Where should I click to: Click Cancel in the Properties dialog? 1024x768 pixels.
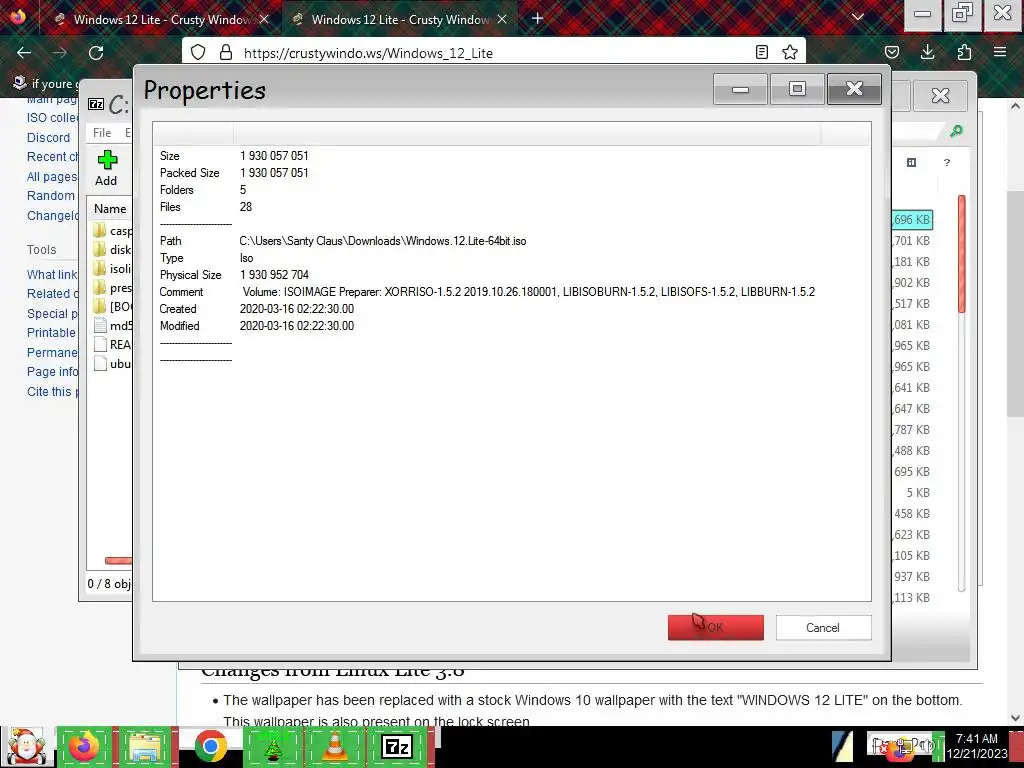coord(823,627)
